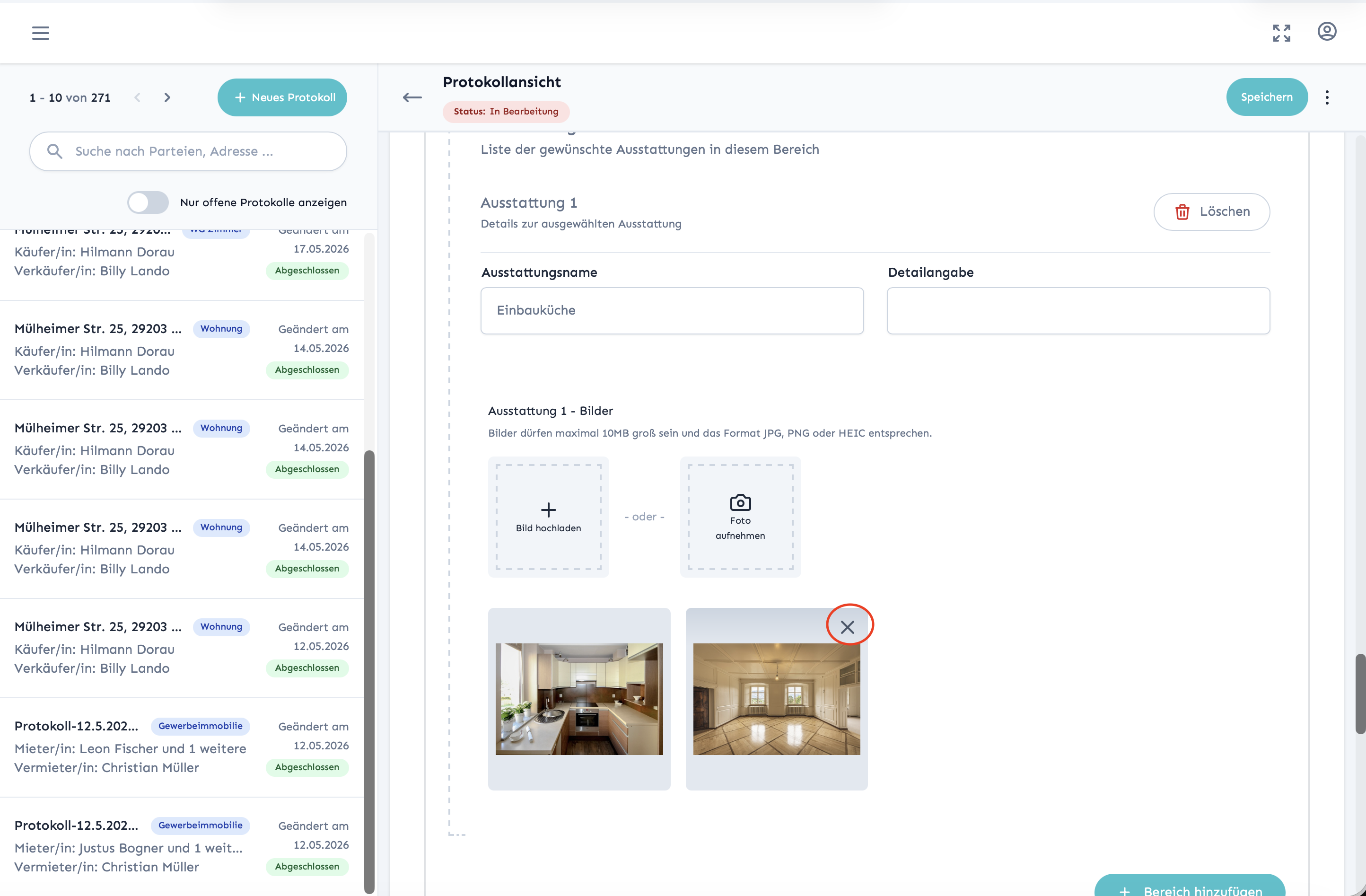Image resolution: width=1366 pixels, height=896 pixels.
Task: Save the protocol with Speichern
Action: coord(1267,97)
